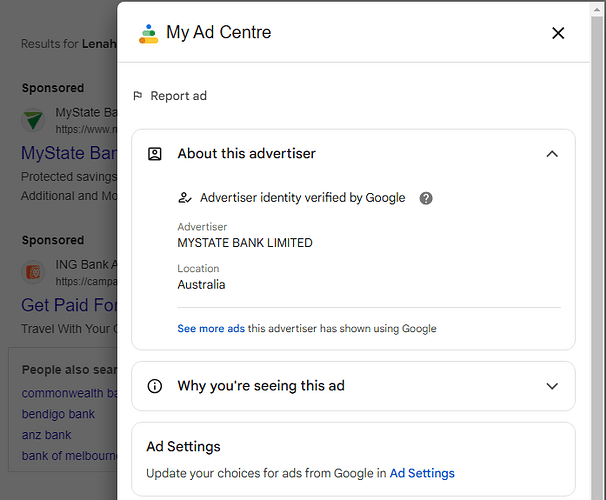This screenshot has width=606, height=500.
Task: Click the Advertiser identity verified by Google text
Action: click(x=303, y=197)
